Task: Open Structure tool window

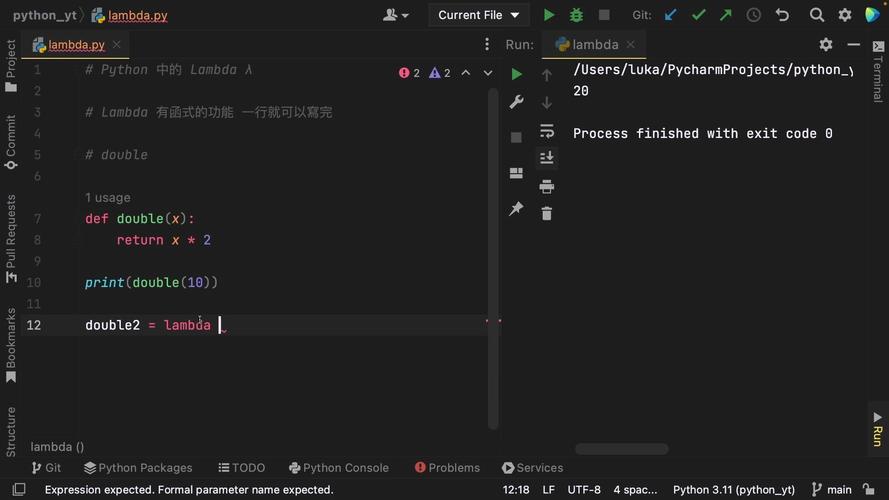Action: point(11,431)
